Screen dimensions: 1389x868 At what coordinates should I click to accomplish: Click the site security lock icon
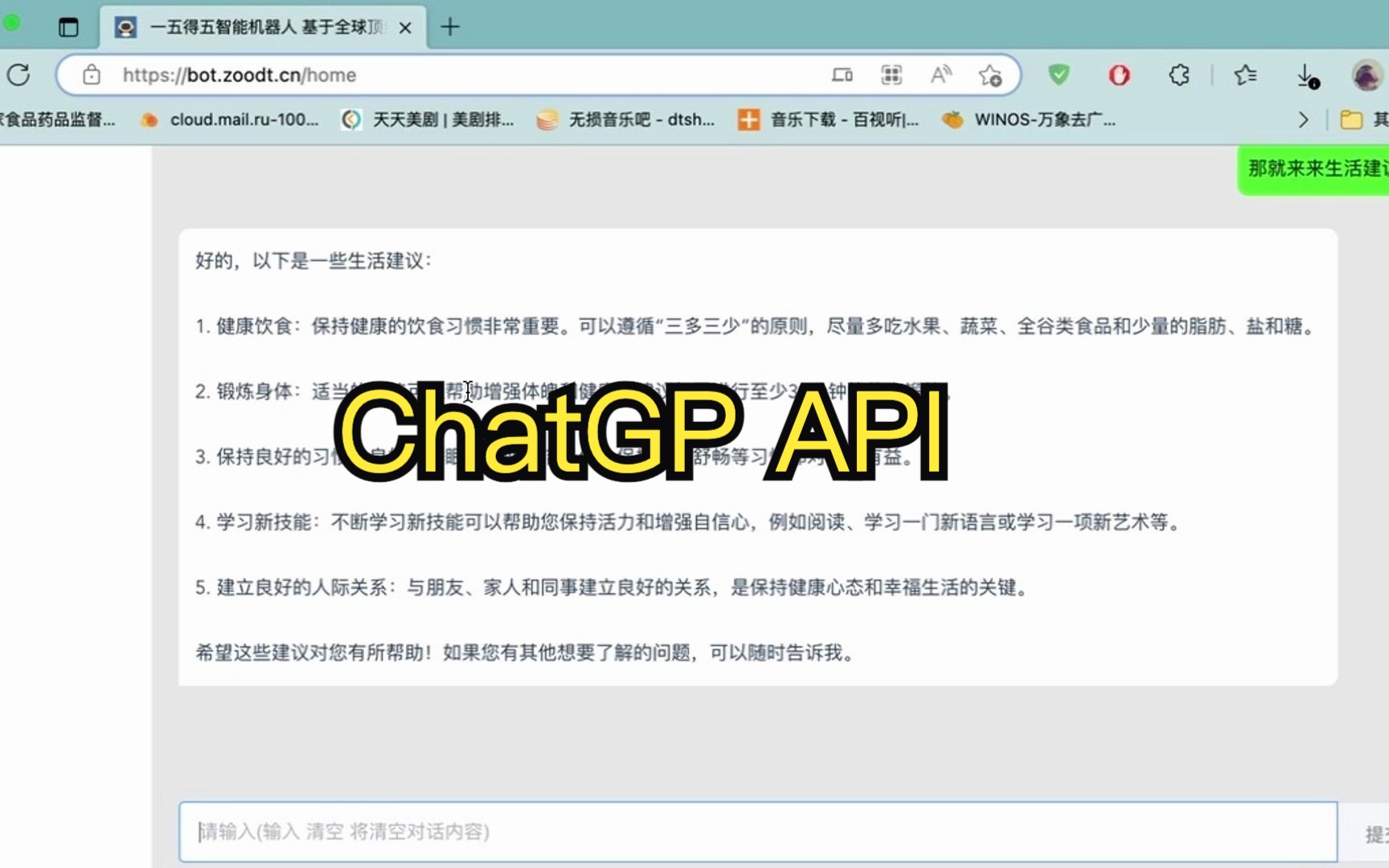tap(91, 75)
